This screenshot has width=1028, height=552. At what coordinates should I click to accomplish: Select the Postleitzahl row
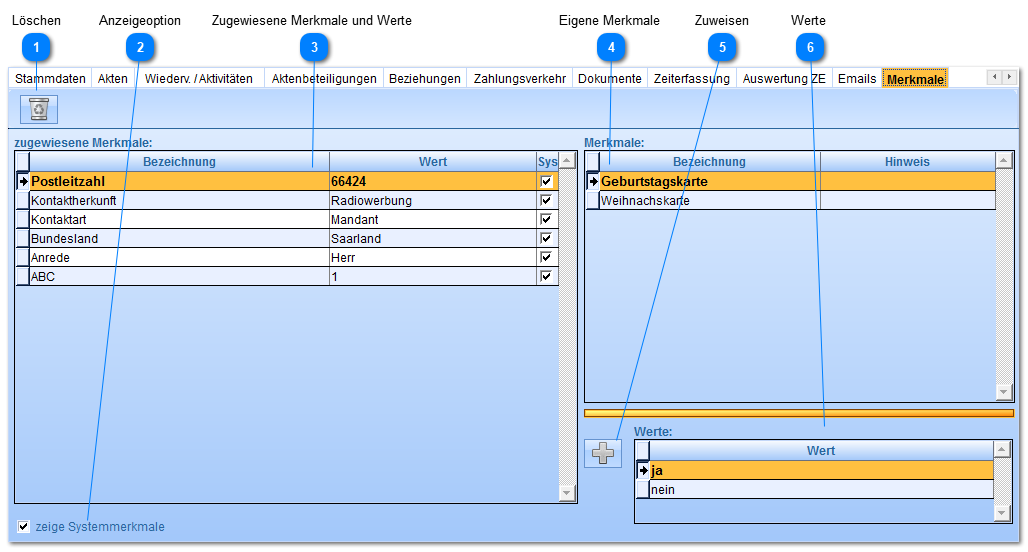pyautogui.click(x=287, y=182)
